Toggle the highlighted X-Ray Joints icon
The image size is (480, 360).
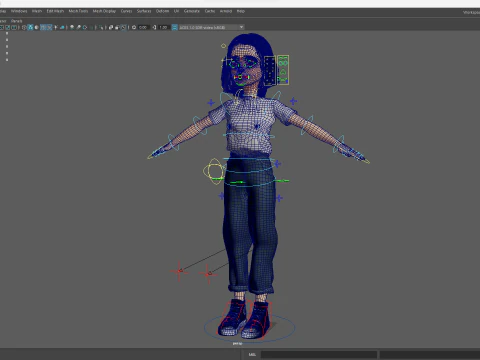tap(124, 27)
